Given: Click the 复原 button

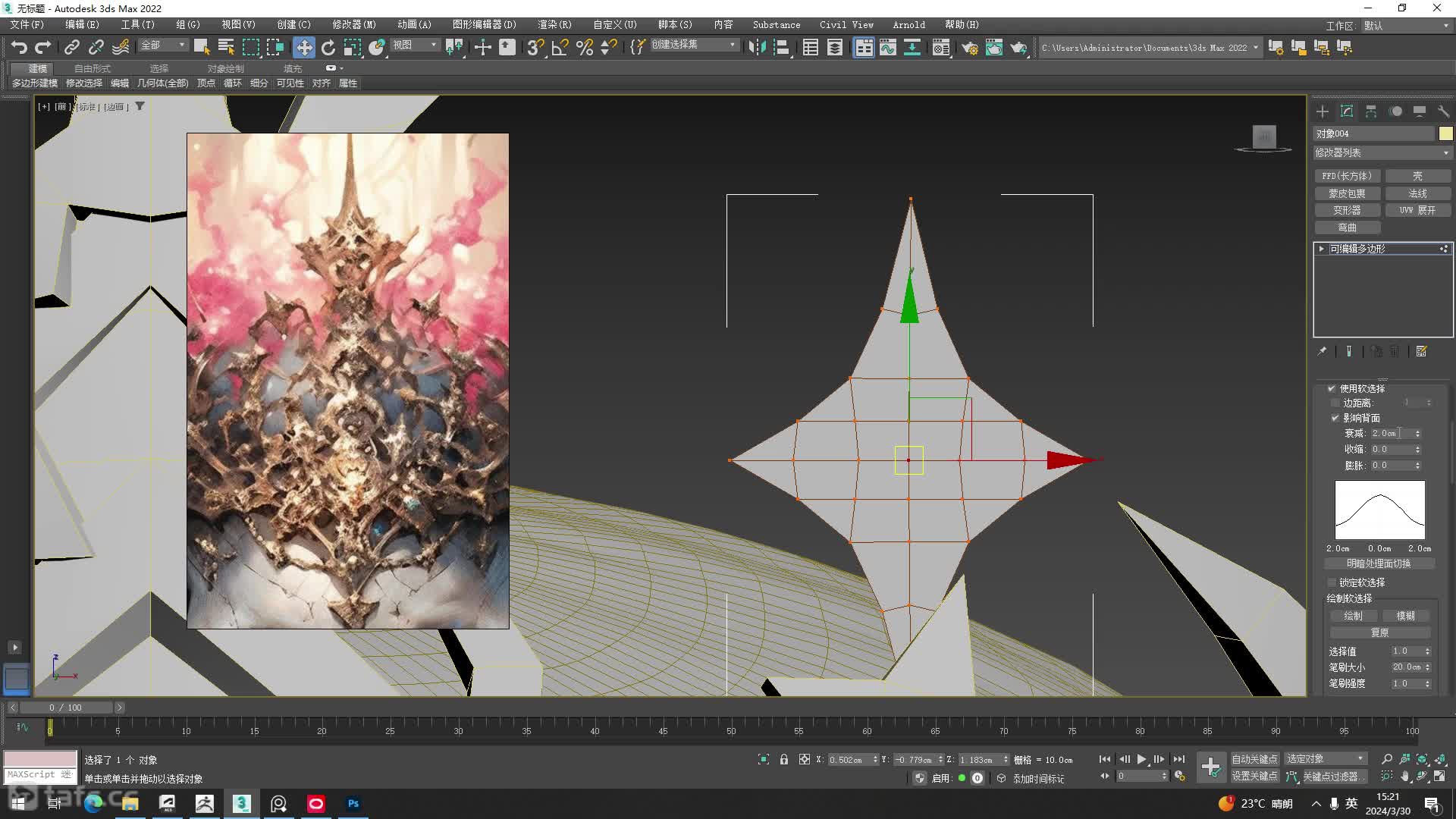Looking at the screenshot, I should 1379,632.
